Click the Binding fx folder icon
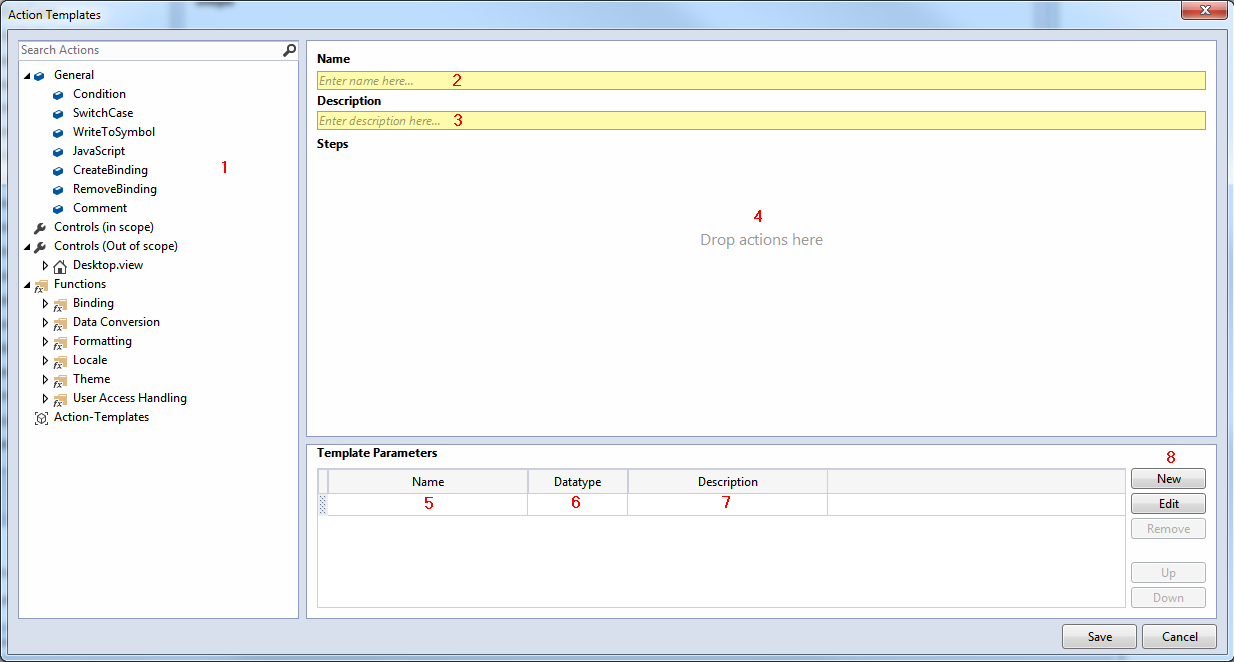This screenshot has width=1234, height=662. [60, 304]
